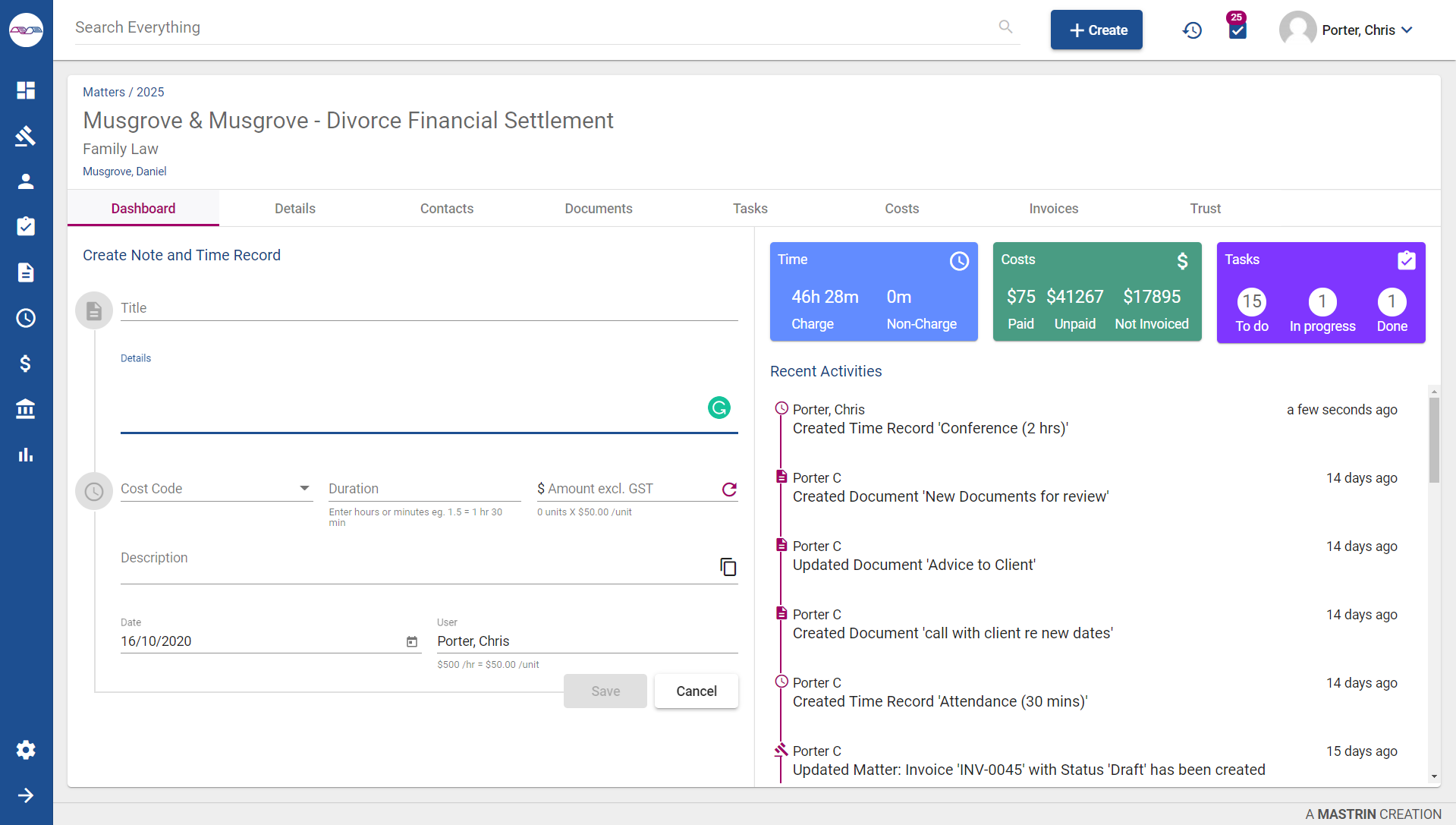Viewport: 1456px width, 825px height.
Task: Open Time Records via the clock sidebar icon
Action: [25, 318]
